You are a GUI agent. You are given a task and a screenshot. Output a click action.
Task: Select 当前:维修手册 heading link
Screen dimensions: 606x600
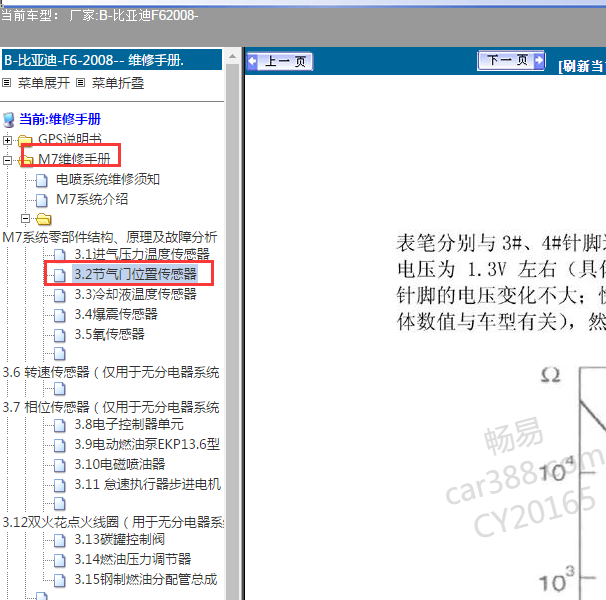60,119
